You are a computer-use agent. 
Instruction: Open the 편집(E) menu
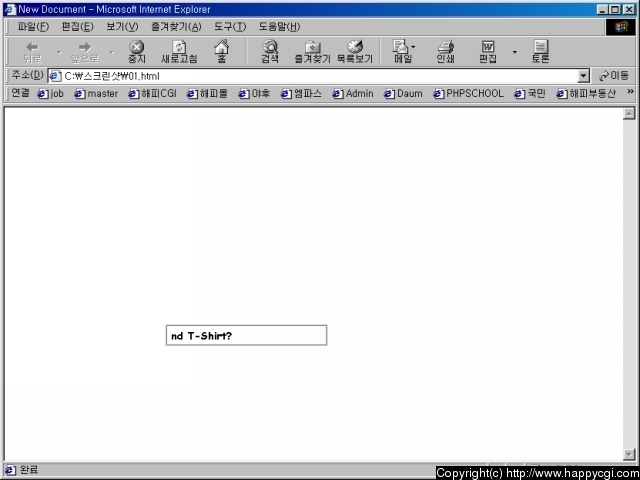77,27
